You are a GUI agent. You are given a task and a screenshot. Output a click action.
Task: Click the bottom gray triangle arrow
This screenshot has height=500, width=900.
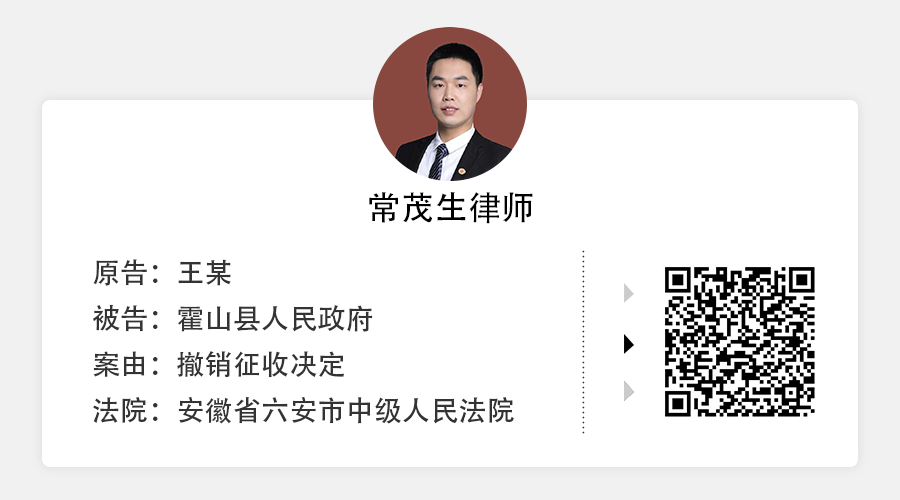click(x=629, y=391)
